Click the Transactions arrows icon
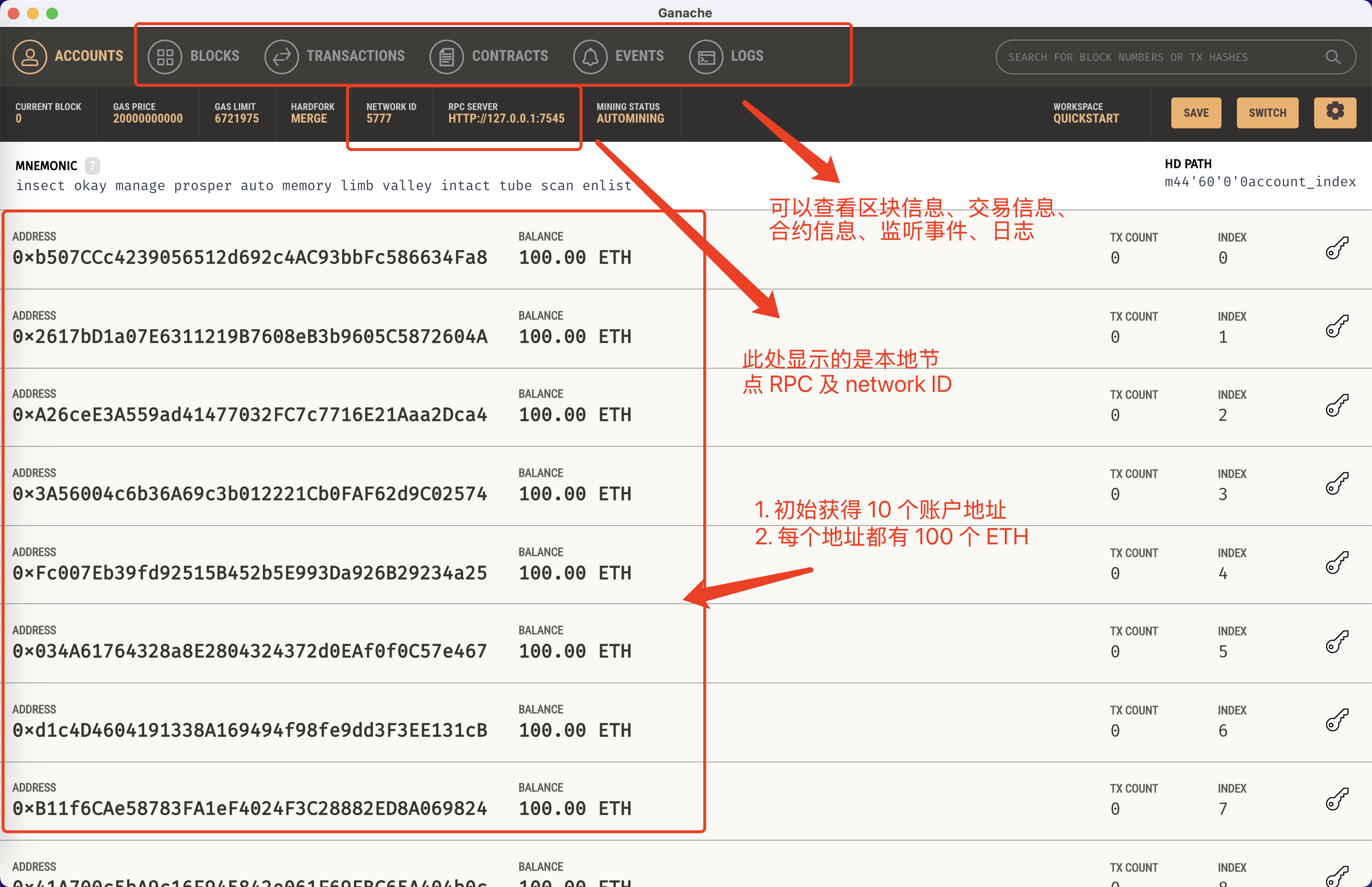The height and width of the screenshot is (887, 1372). 282,56
